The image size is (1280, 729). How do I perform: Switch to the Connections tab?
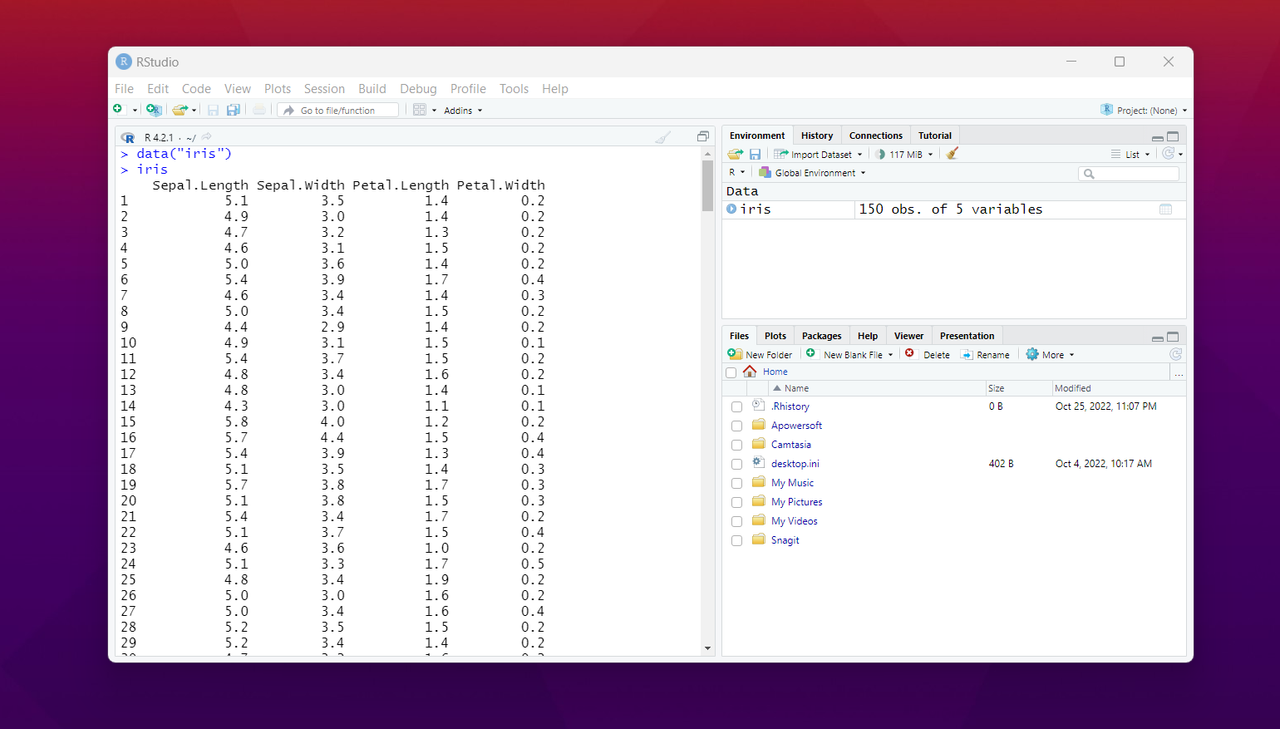(876, 135)
